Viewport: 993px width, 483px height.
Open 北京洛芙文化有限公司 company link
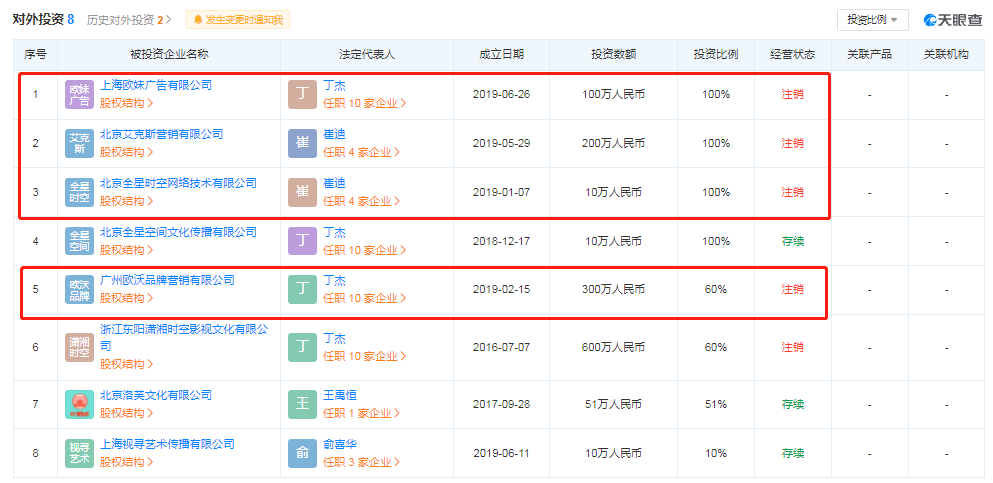click(156, 395)
